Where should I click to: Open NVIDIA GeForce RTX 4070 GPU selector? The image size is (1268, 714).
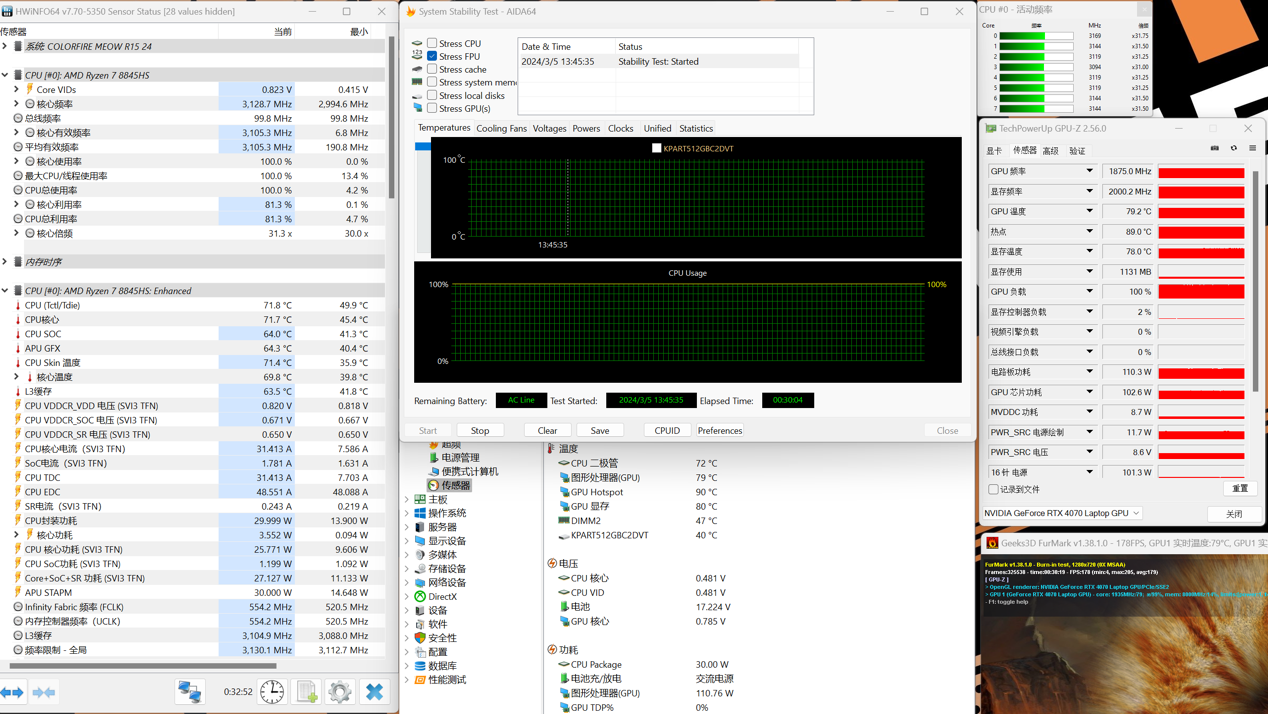1062,513
